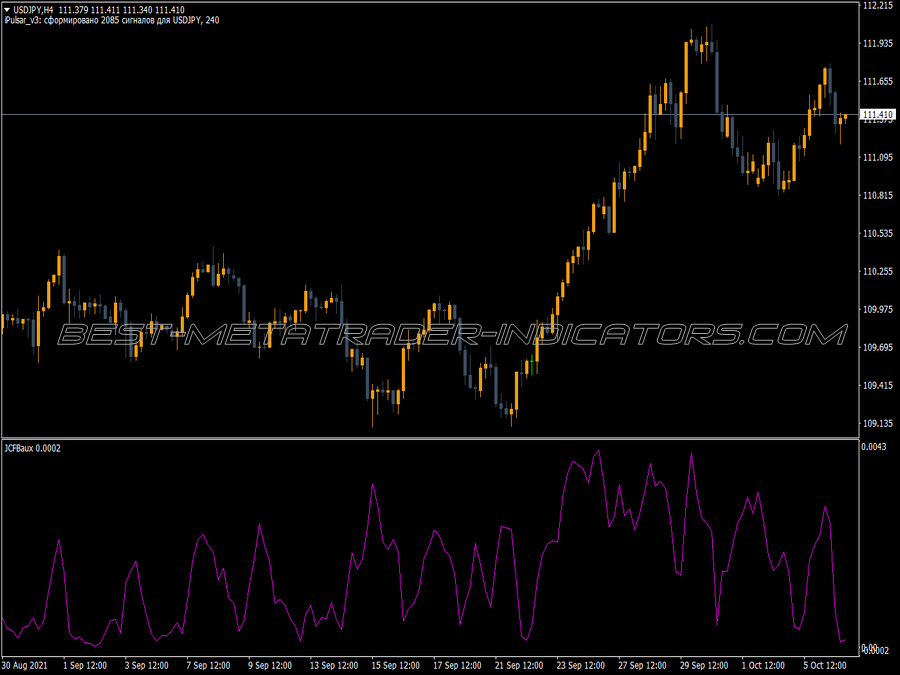The width and height of the screenshot is (900, 675).
Task: Click the 17 Sep 12:00 time label
Action: point(457,666)
